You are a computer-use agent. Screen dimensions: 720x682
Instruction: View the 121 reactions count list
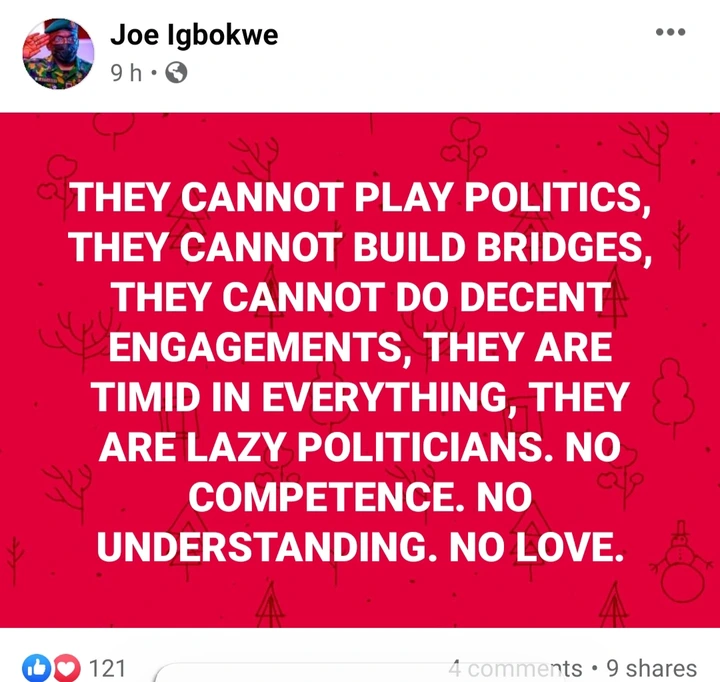[x=107, y=668]
